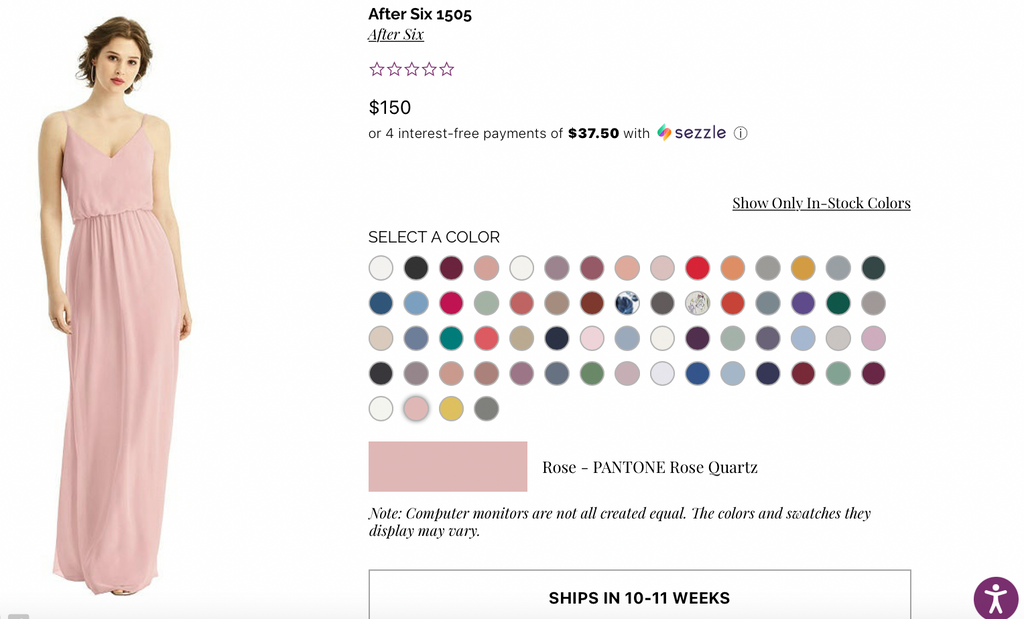
Task: Select the blue floral print swatch
Action: (627, 303)
